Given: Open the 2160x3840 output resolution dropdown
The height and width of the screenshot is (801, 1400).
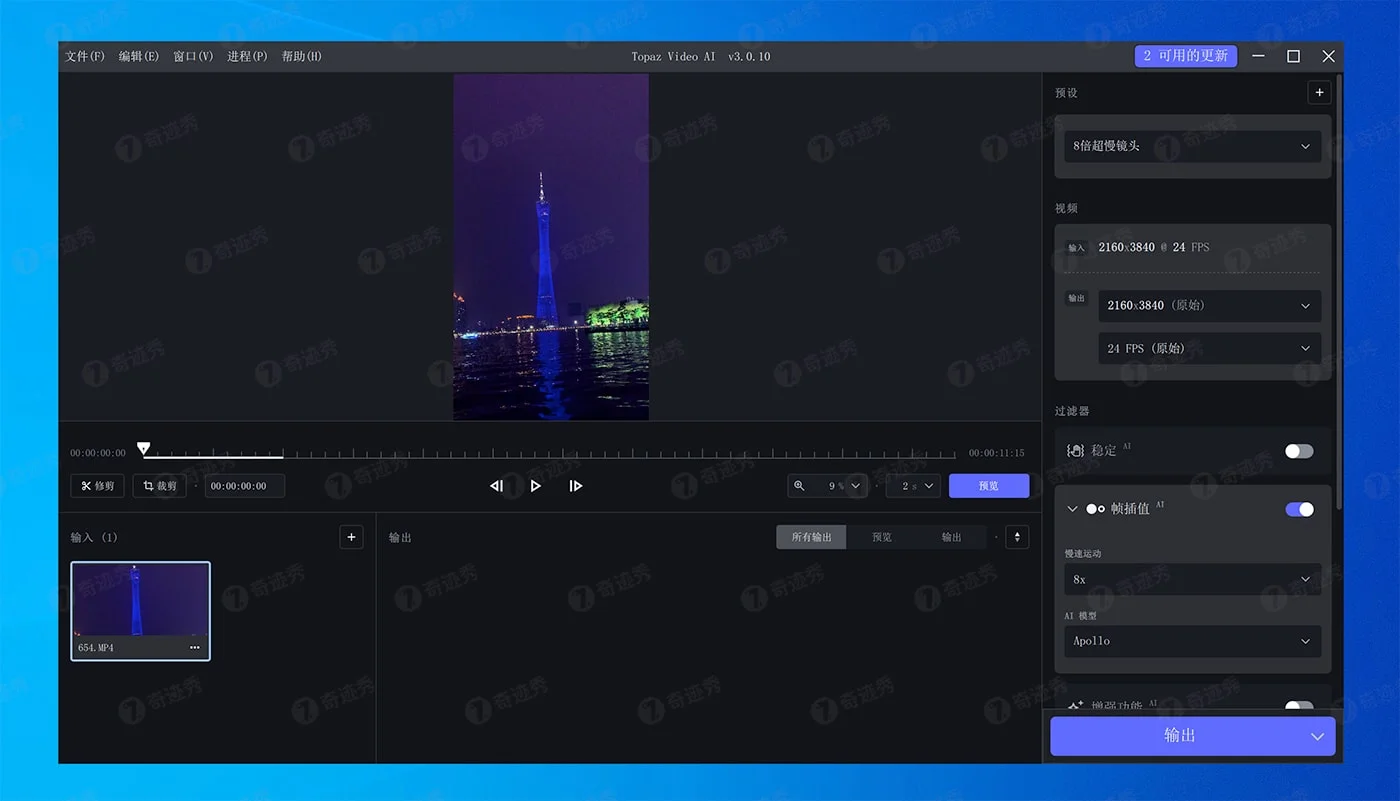Looking at the screenshot, I should [1208, 306].
